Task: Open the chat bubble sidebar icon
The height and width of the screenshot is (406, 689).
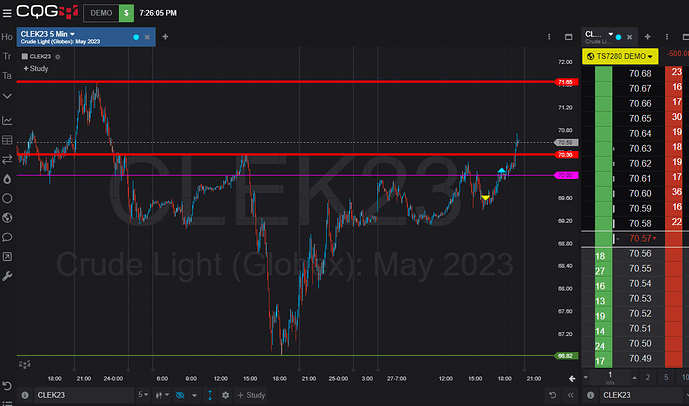Action: (7, 237)
